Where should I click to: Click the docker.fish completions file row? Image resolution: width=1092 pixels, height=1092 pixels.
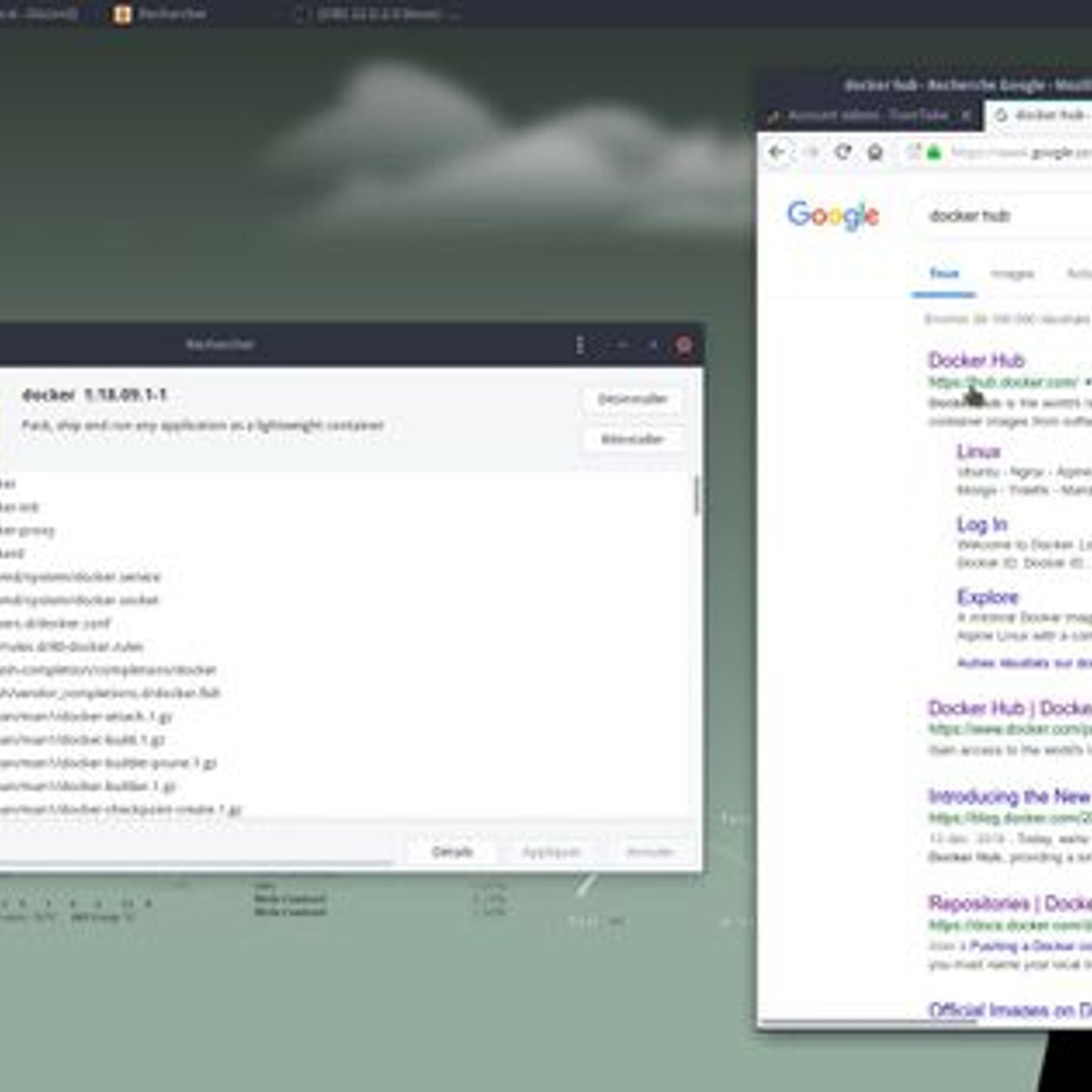click(x=111, y=693)
